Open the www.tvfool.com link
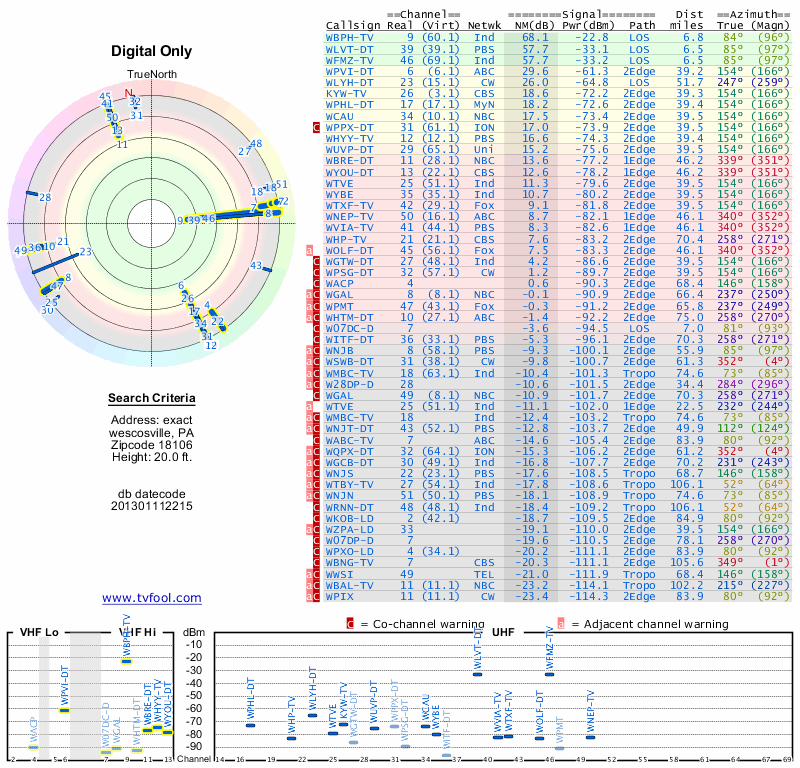The width and height of the screenshot is (800, 768). tap(151, 598)
